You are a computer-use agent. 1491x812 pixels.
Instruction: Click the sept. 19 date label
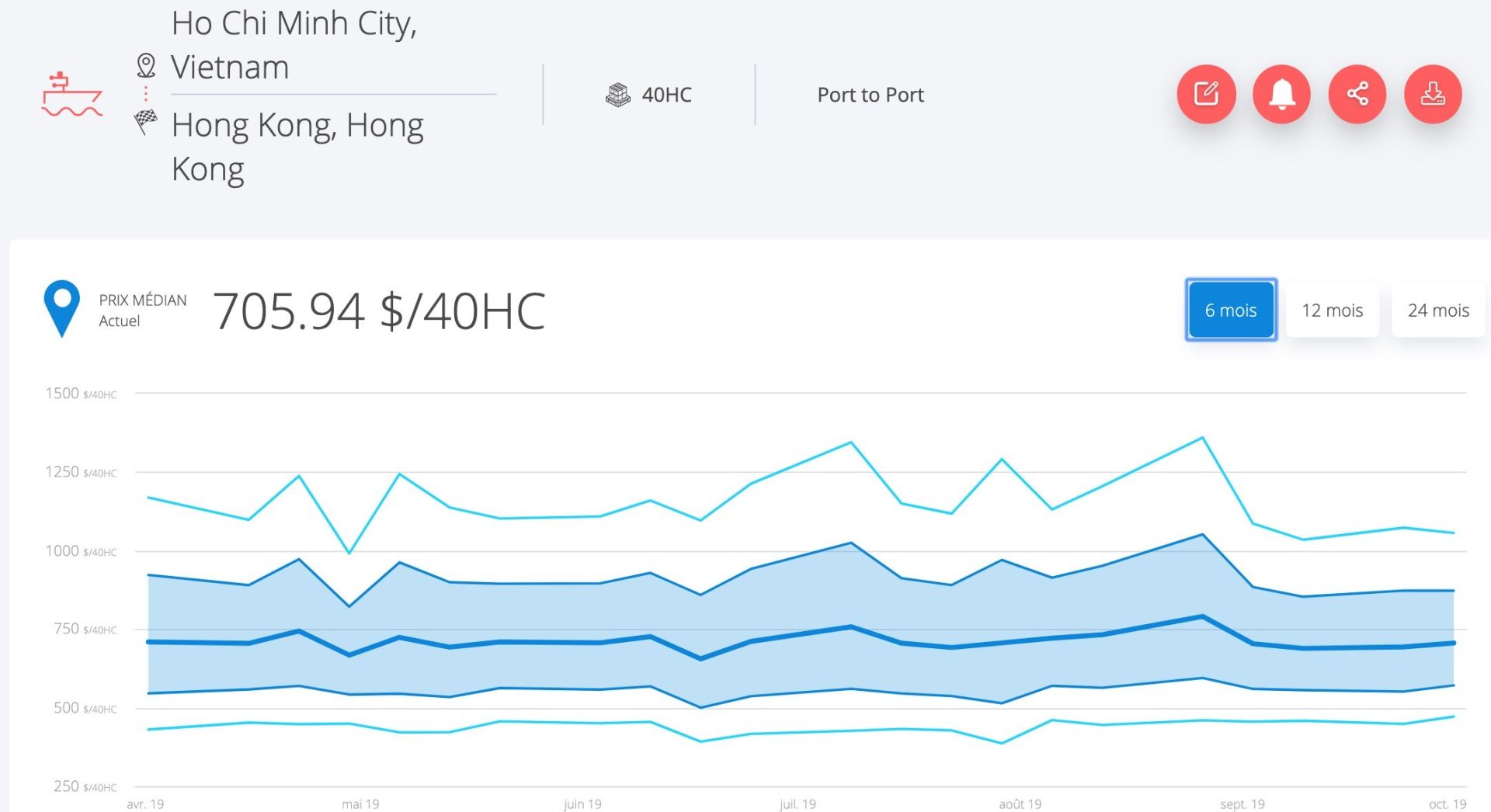click(x=1242, y=804)
